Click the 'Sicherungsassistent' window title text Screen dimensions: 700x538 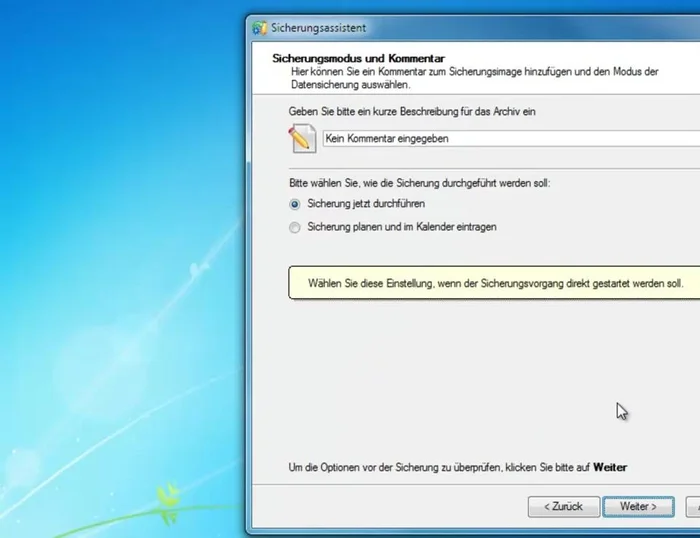(x=313, y=27)
